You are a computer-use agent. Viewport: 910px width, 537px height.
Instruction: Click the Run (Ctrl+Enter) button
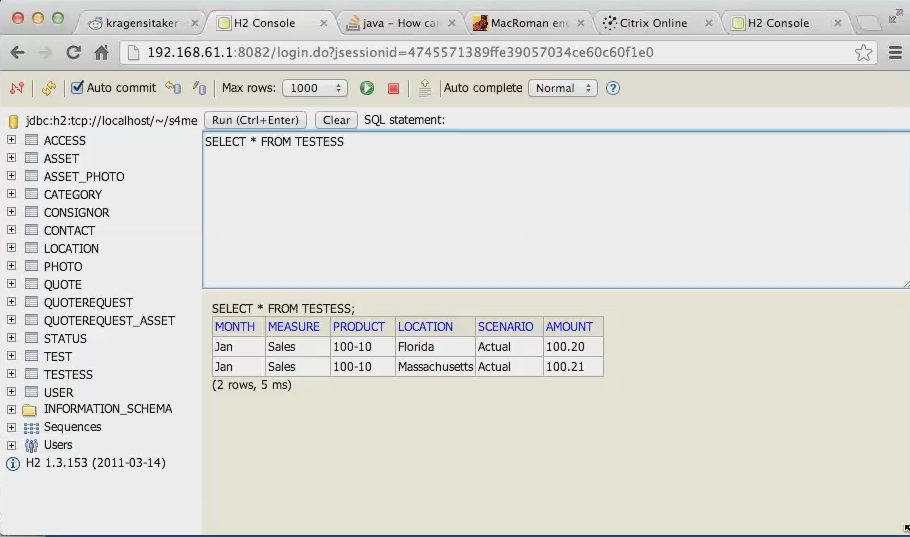click(255, 120)
